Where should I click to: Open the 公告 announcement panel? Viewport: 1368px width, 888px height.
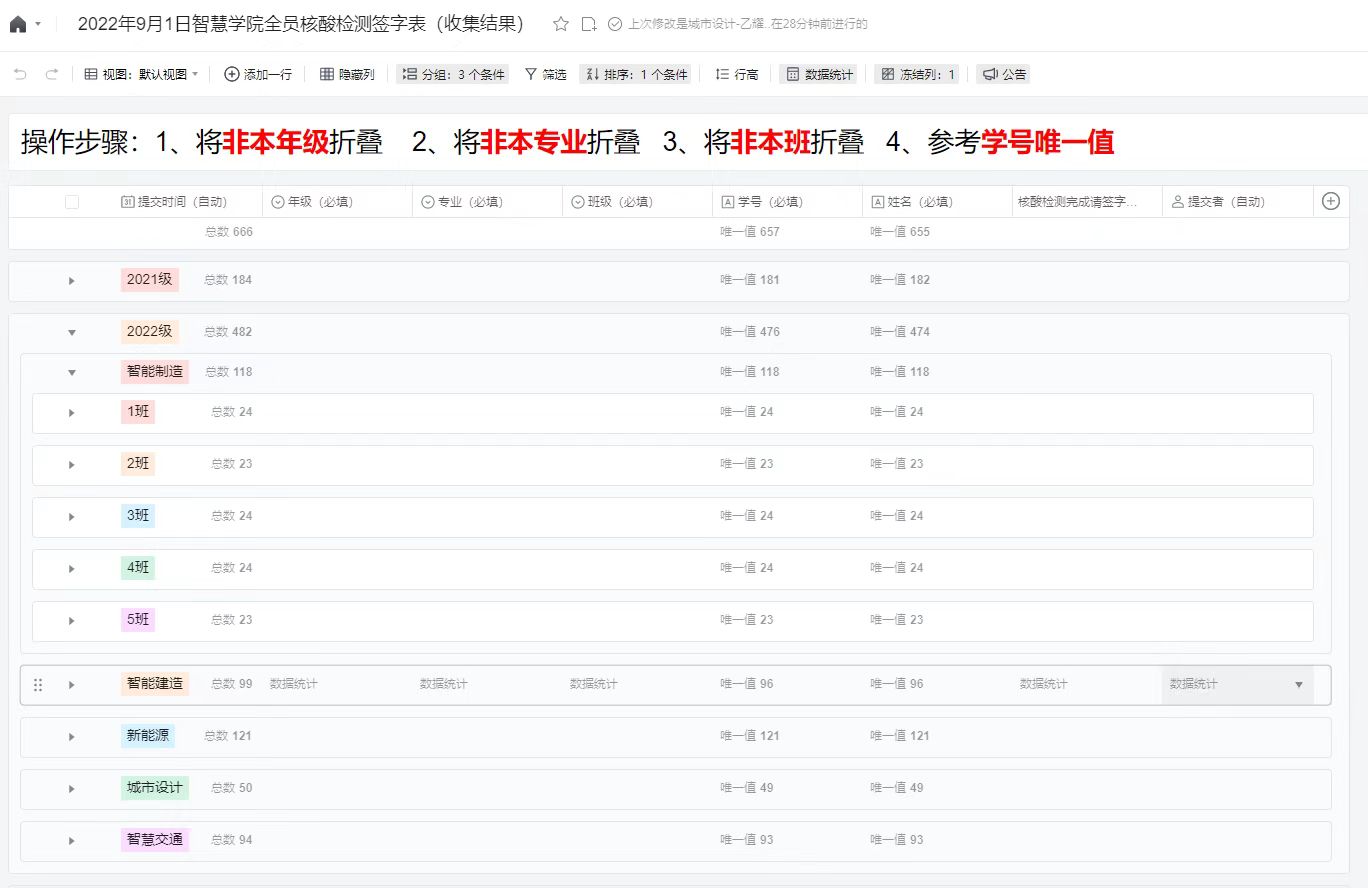[1003, 74]
